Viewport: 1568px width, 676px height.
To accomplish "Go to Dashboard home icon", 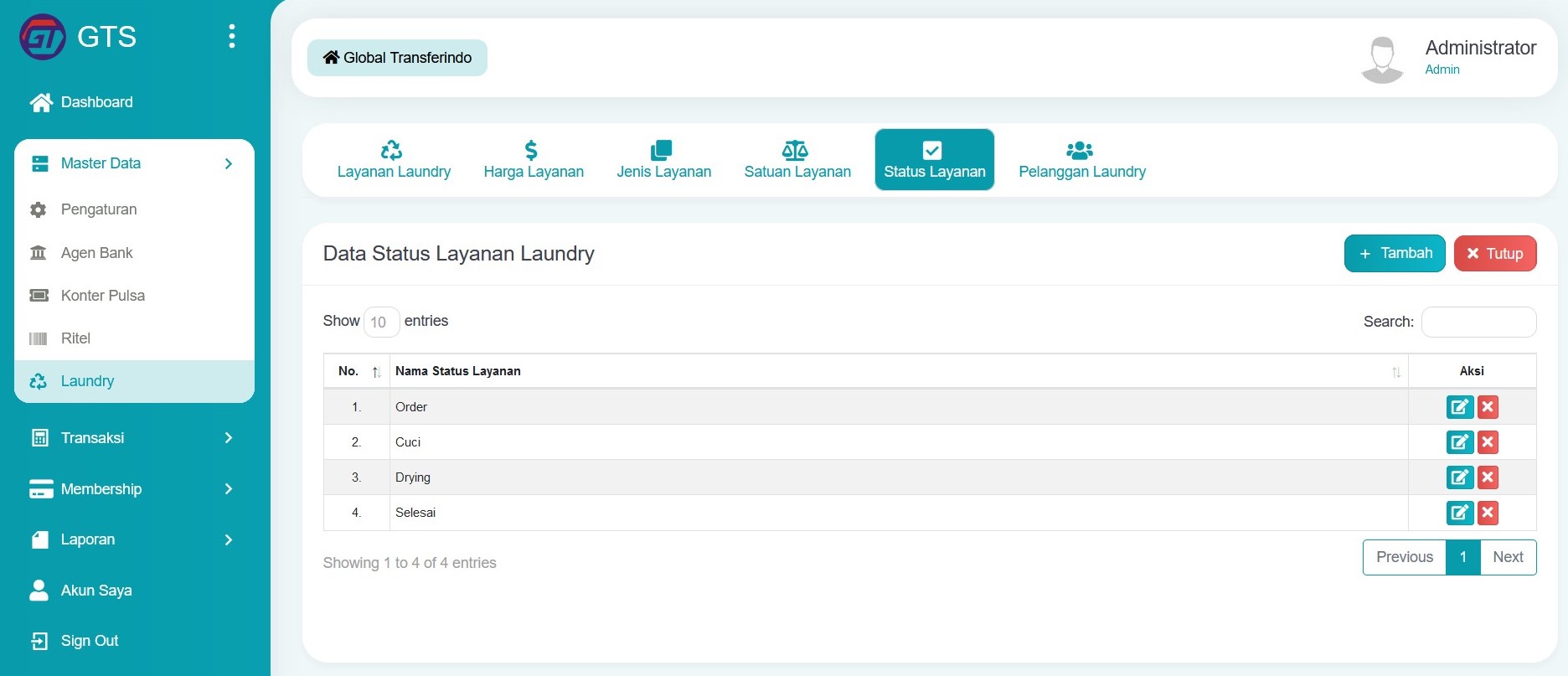I will click(41, 102).
